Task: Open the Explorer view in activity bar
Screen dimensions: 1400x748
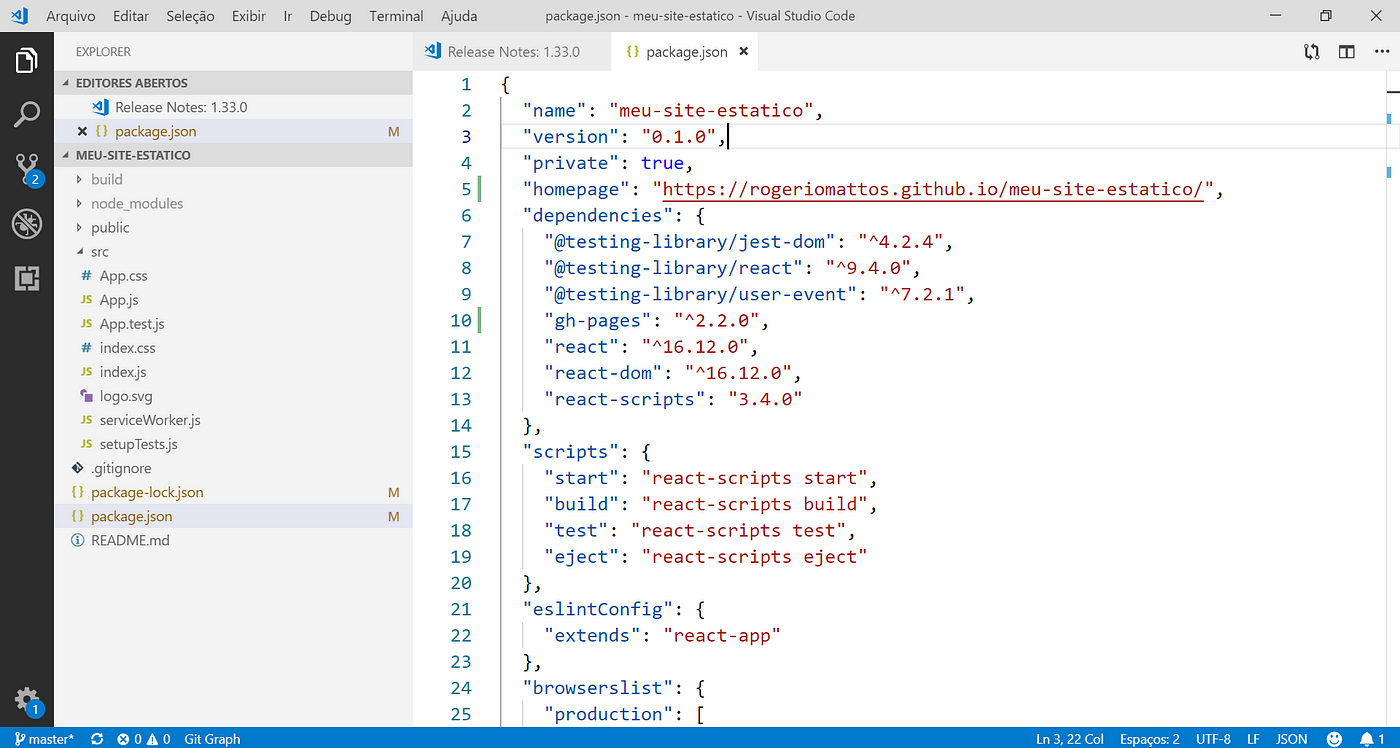Action: point(27,60)
